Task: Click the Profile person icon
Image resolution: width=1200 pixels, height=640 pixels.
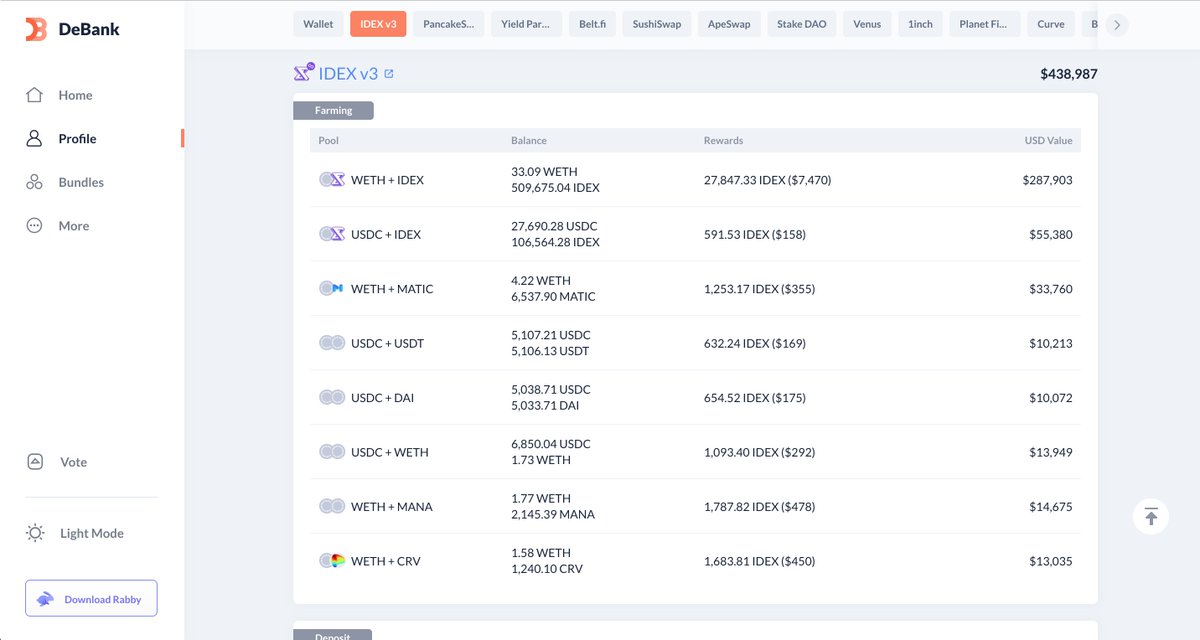Action: click(x=34, y=139)
